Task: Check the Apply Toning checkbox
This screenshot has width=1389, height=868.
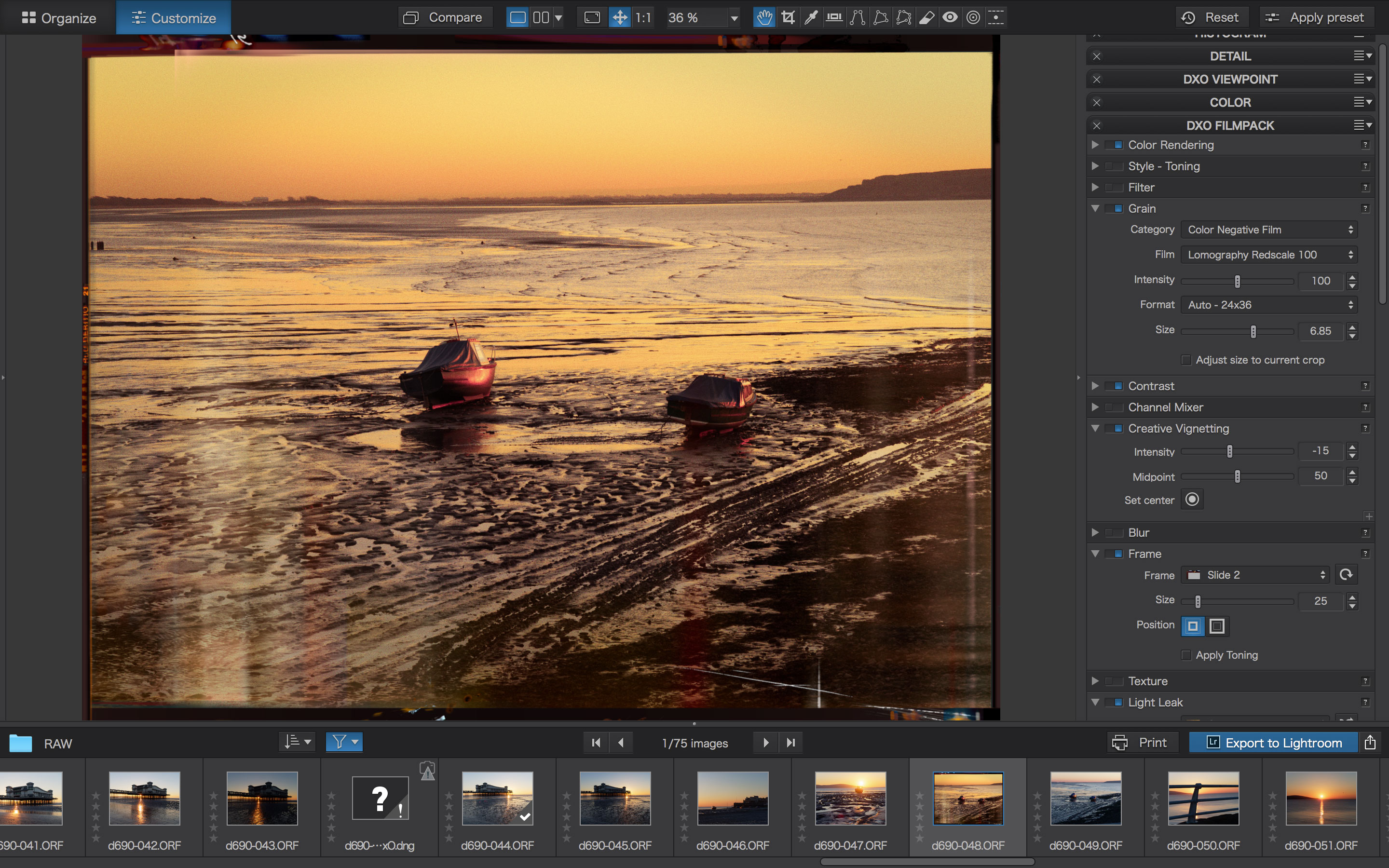Action: 1186,655
